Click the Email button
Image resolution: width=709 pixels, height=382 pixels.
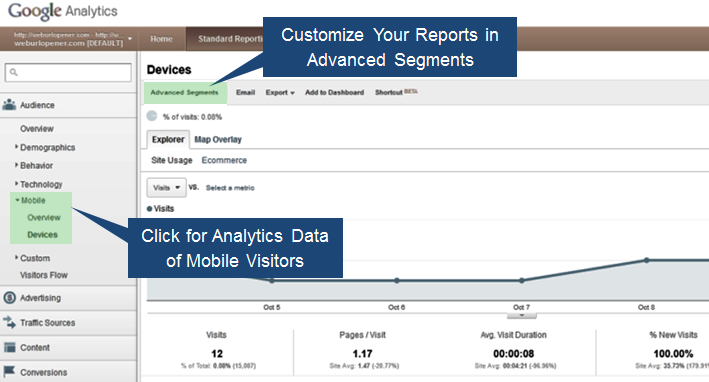click(246, 92)
